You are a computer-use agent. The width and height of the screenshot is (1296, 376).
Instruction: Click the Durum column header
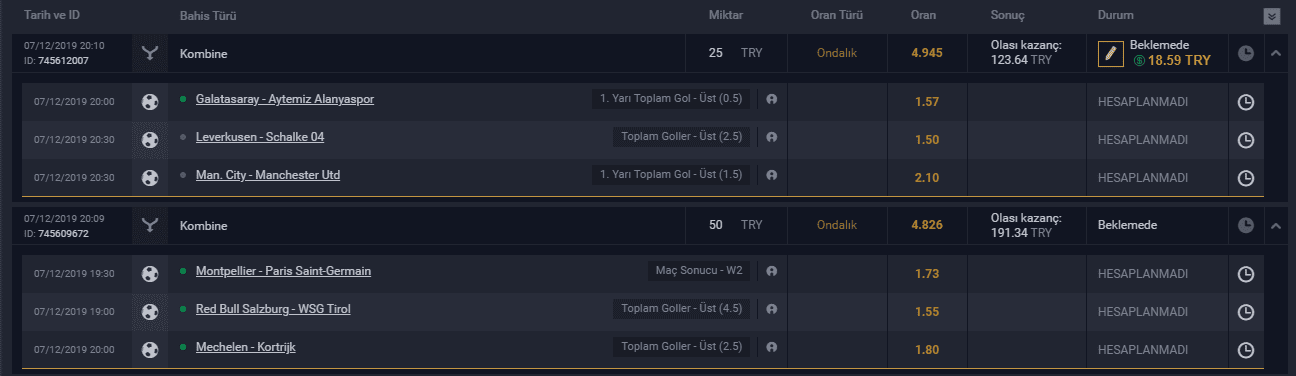pyautogui.click(x=1115, y=16)
